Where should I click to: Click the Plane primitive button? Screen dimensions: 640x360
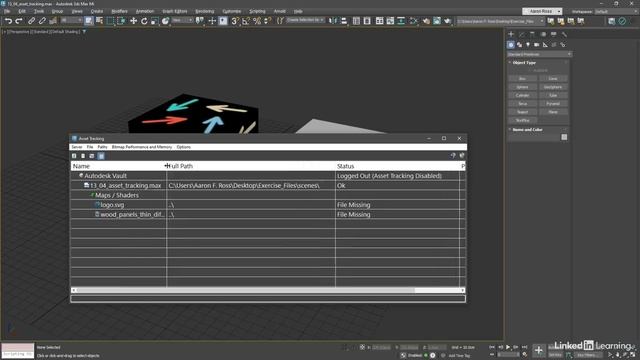553,112
